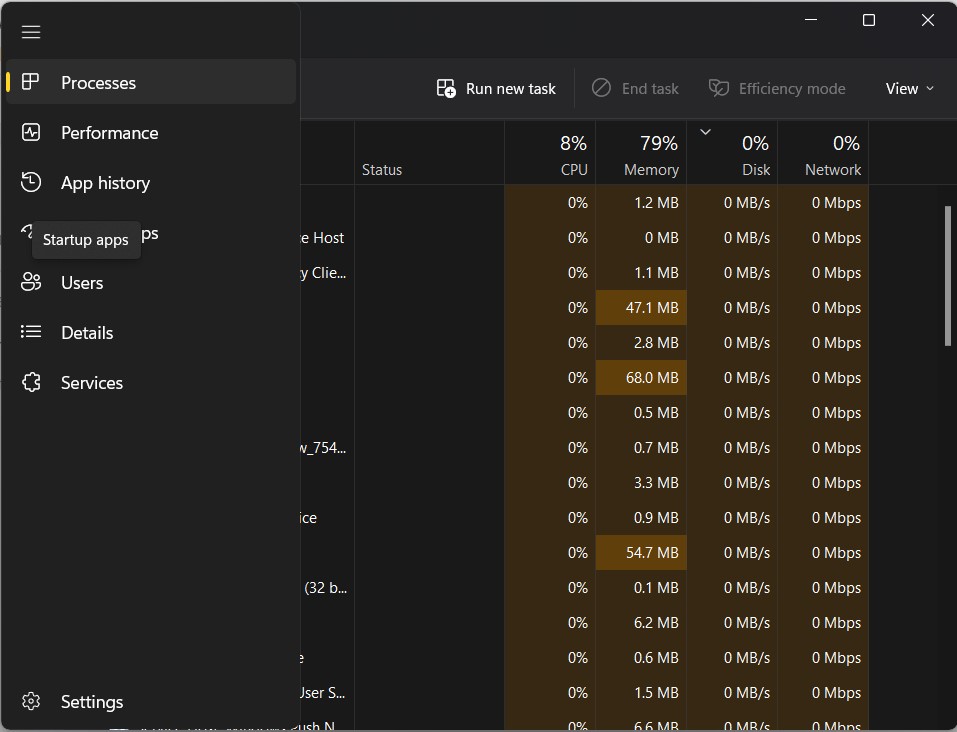Go to the Services page
957x732 pixels.
point(92,383)
